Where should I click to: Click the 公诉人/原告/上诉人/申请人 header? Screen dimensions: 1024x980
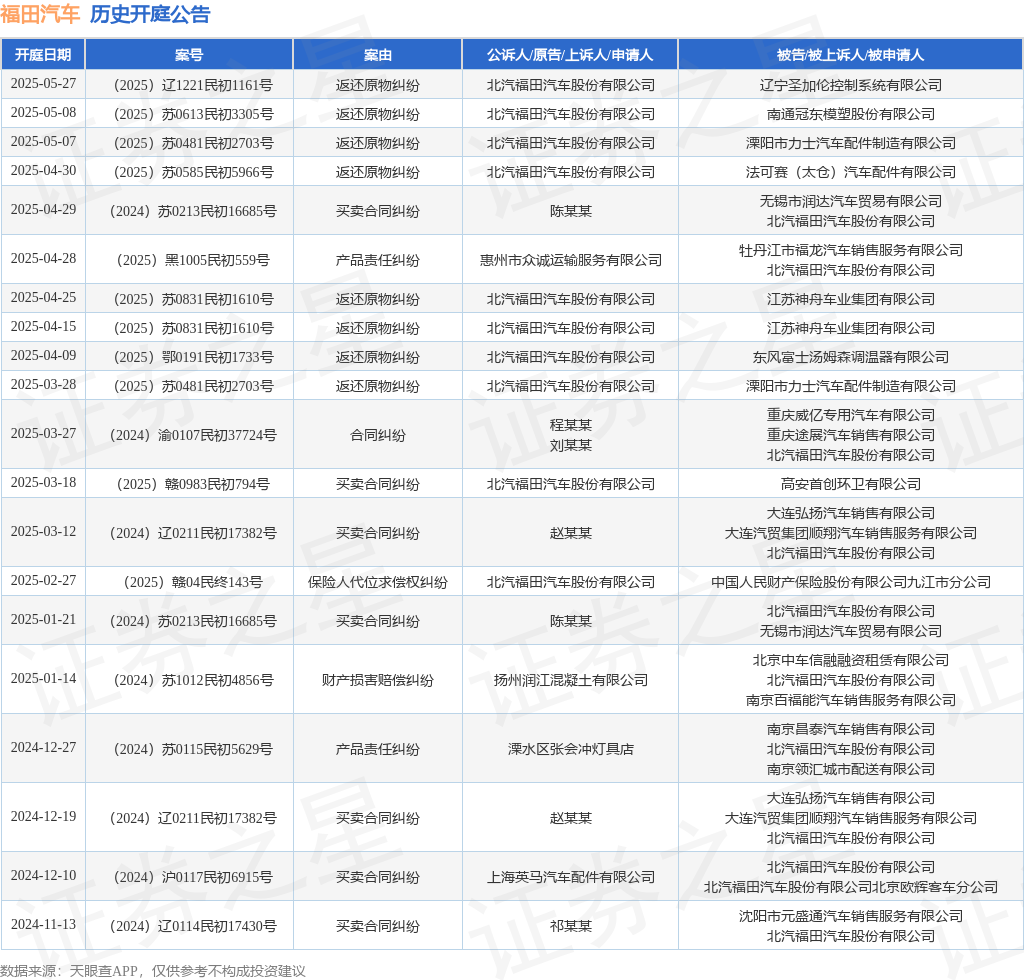pyautogui.click(x=570, y=55)
